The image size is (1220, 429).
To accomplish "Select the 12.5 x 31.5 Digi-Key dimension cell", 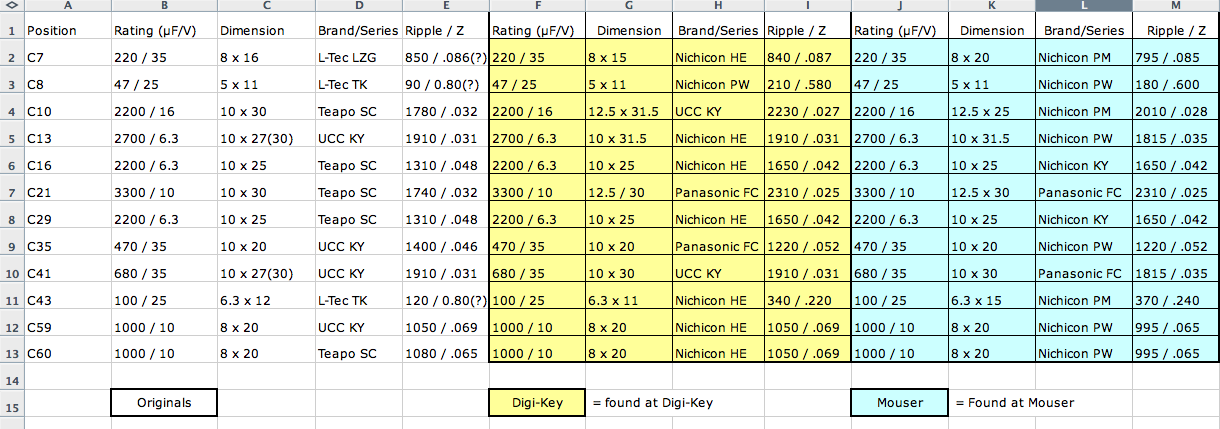I will coord(628,112).
